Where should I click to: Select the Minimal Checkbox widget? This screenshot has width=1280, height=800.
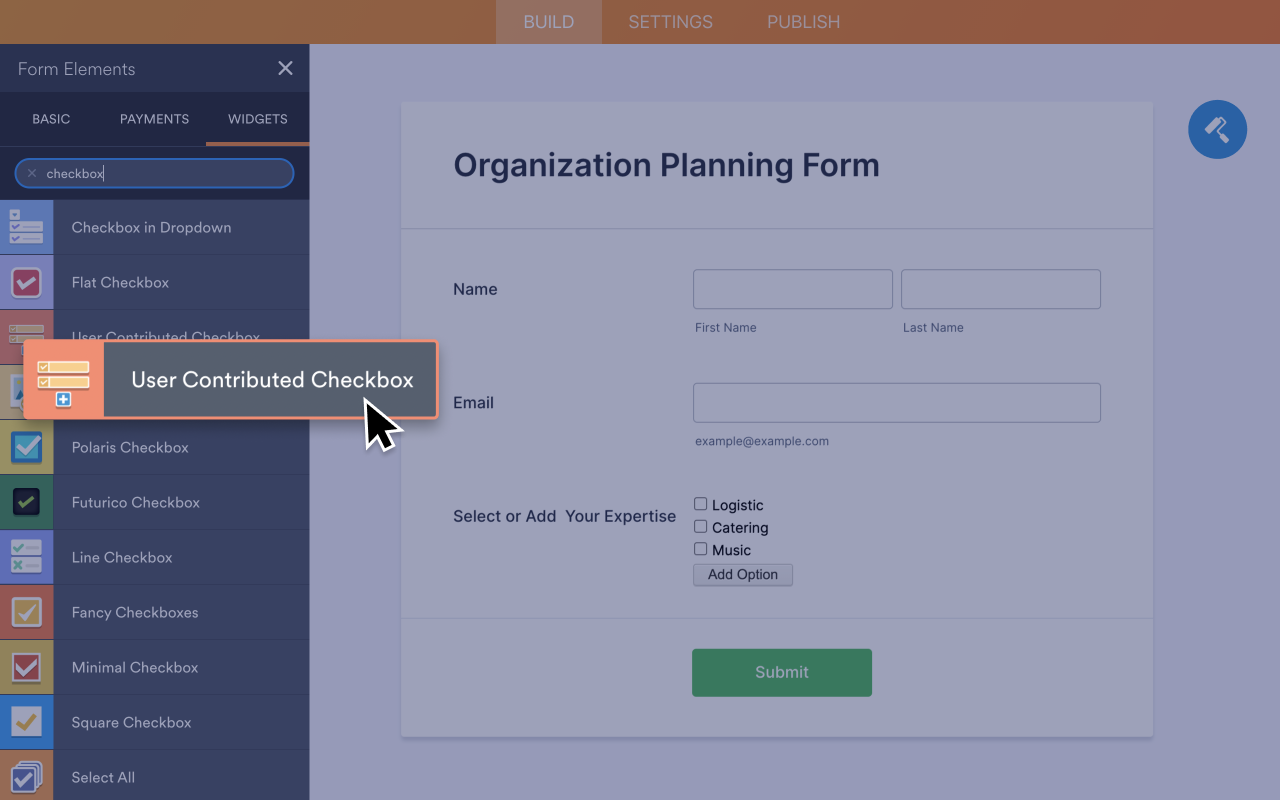click(26, 667)
